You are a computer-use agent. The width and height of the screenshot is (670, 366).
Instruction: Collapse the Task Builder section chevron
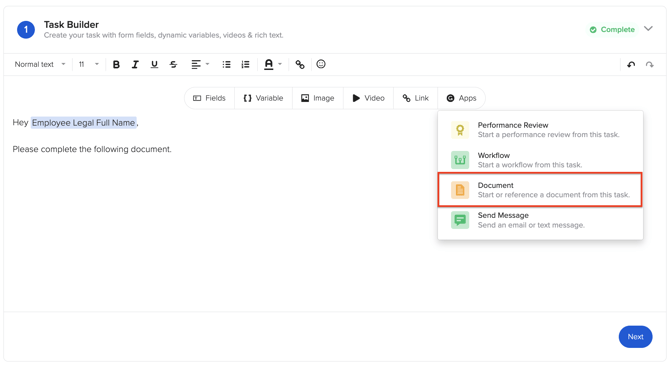[x=648, y=29]
